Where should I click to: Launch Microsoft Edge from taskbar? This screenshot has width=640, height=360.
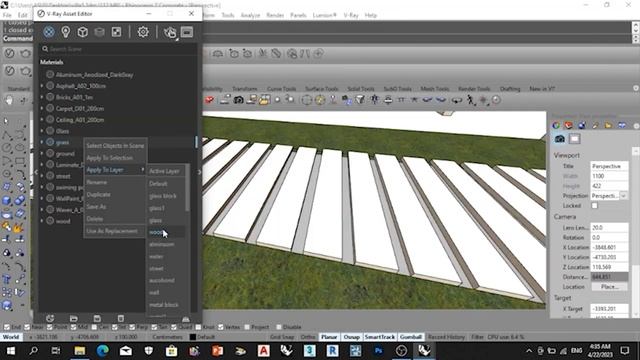[102, 351]
